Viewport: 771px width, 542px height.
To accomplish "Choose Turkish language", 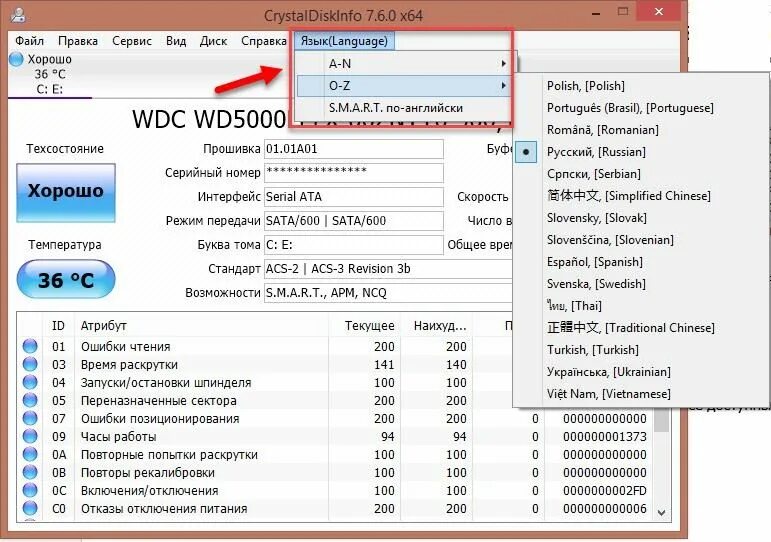I will (642, 350).
